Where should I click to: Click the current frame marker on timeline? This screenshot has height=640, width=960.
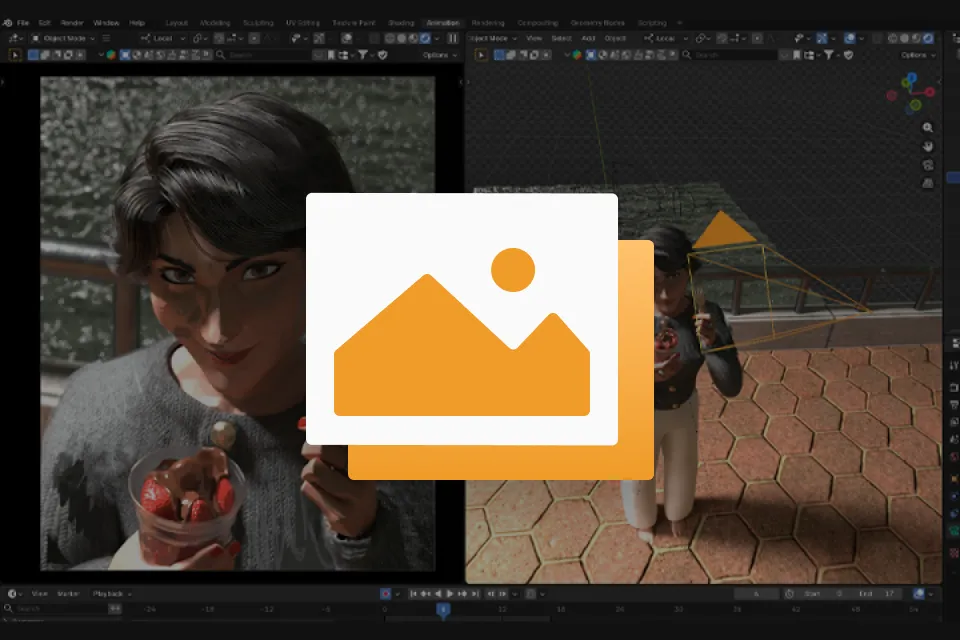coord(443,609)
